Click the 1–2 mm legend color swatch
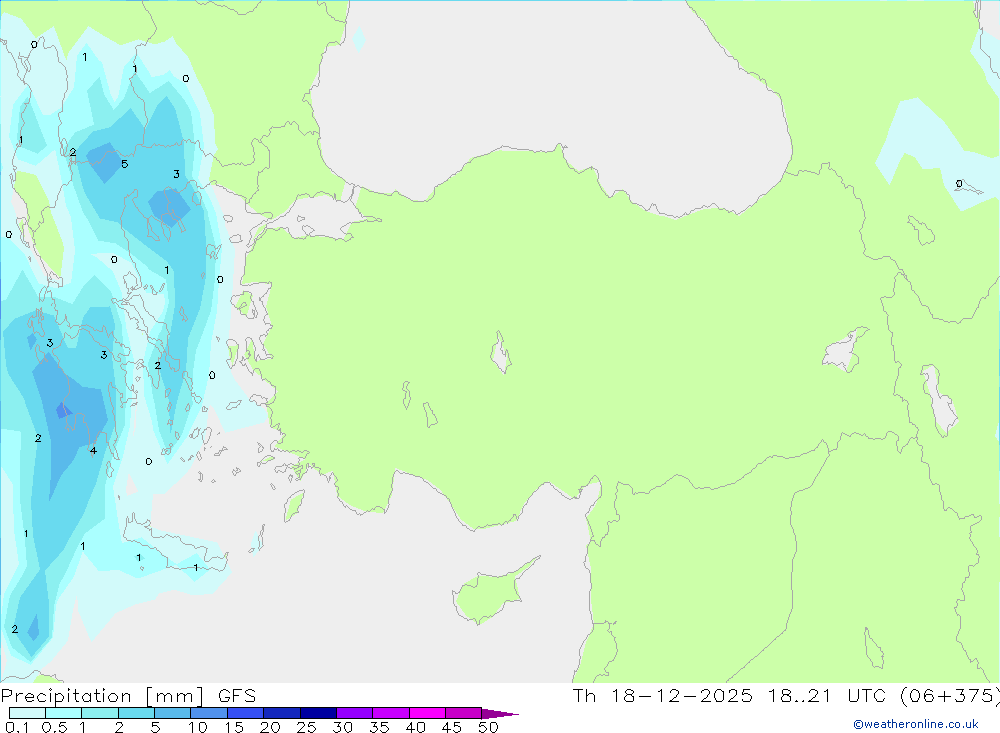The image size is (1000, 733). [x=100, y=713]
